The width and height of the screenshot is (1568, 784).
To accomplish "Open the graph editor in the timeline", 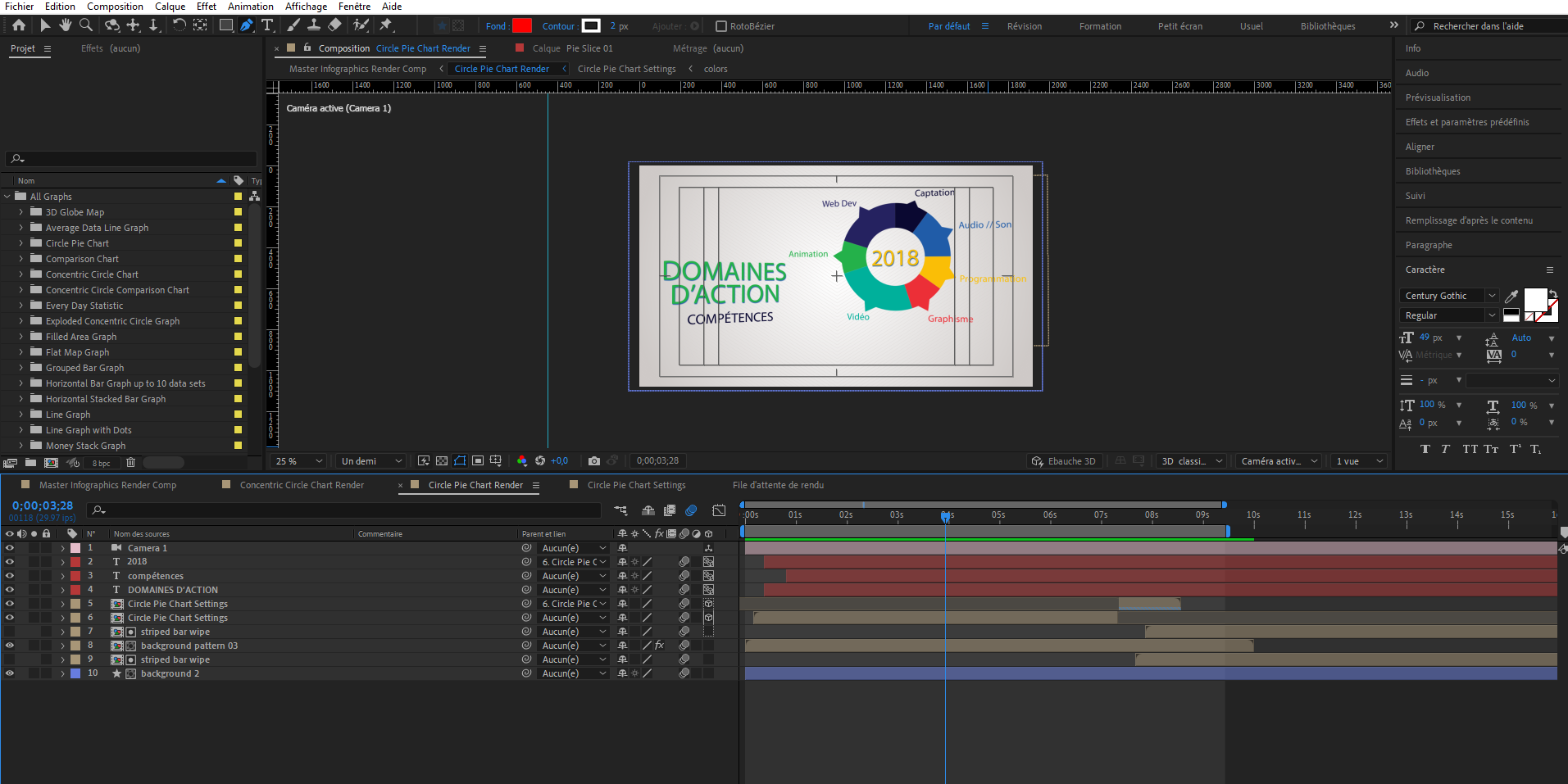I will pos(719,510).
